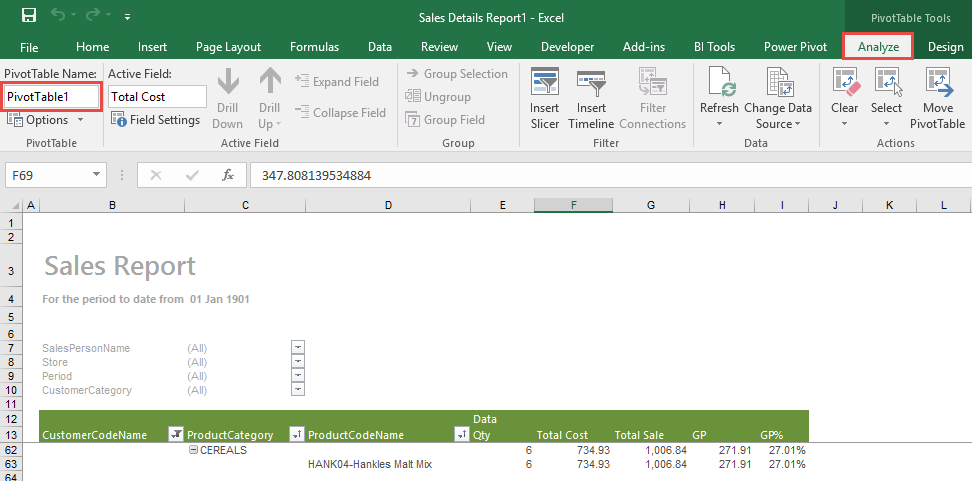Open Filter Connections
Image resolution: width=972 pixels, height=481 pixels.
click(x=653, y=99)
